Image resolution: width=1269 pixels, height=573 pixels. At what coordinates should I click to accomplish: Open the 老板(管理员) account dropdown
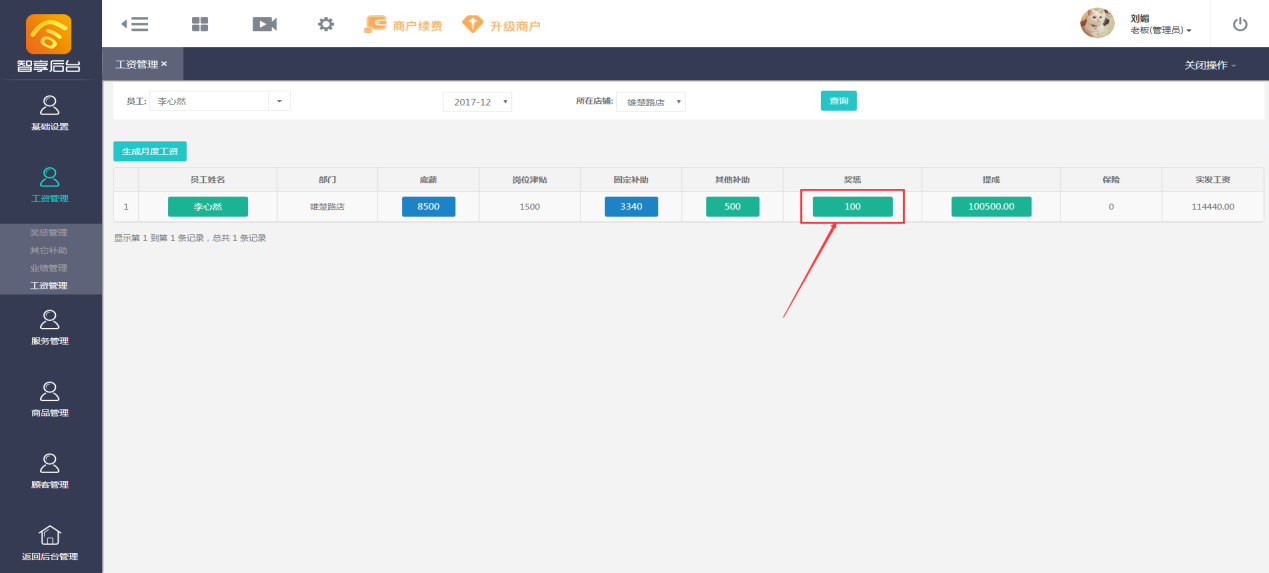tap(1160, 30)
